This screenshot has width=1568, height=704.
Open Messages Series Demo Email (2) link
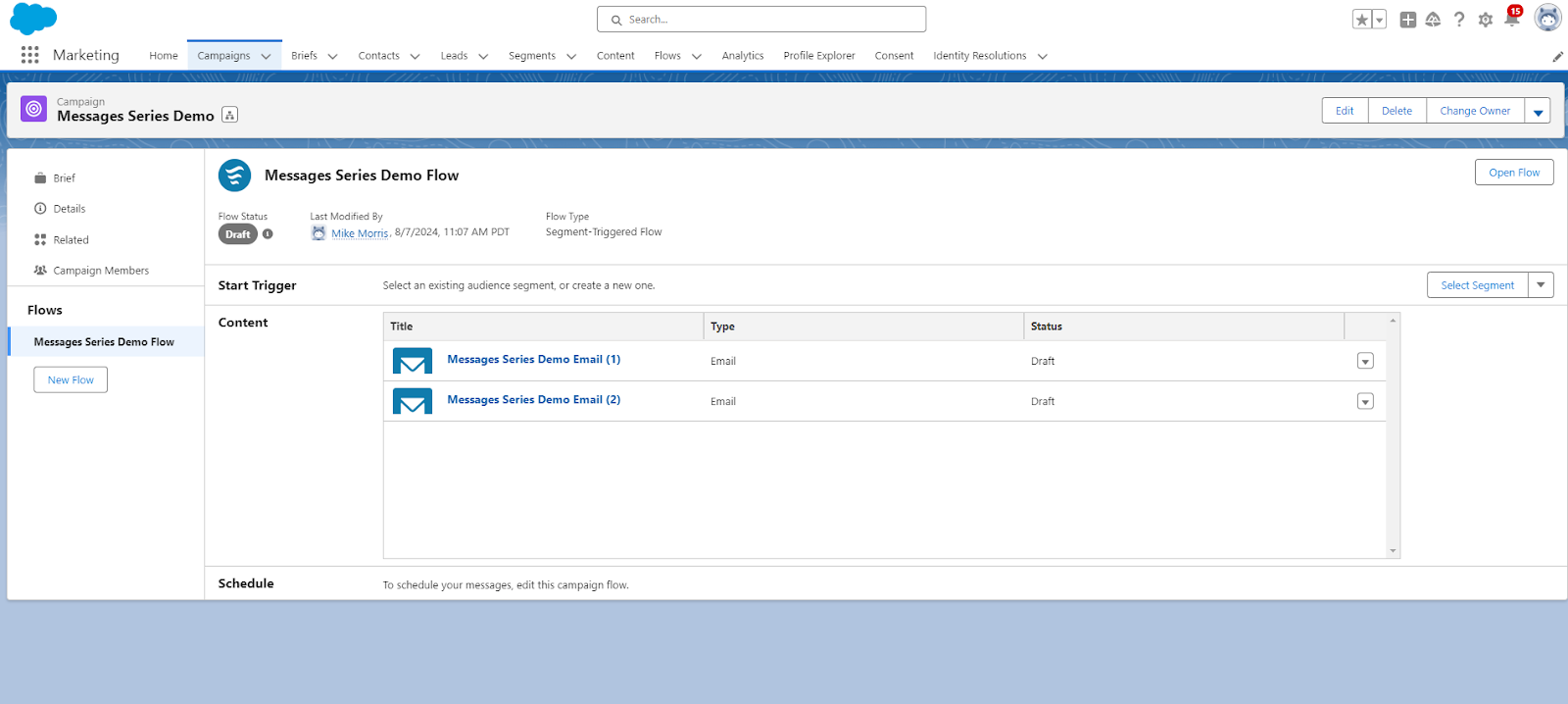534,400
